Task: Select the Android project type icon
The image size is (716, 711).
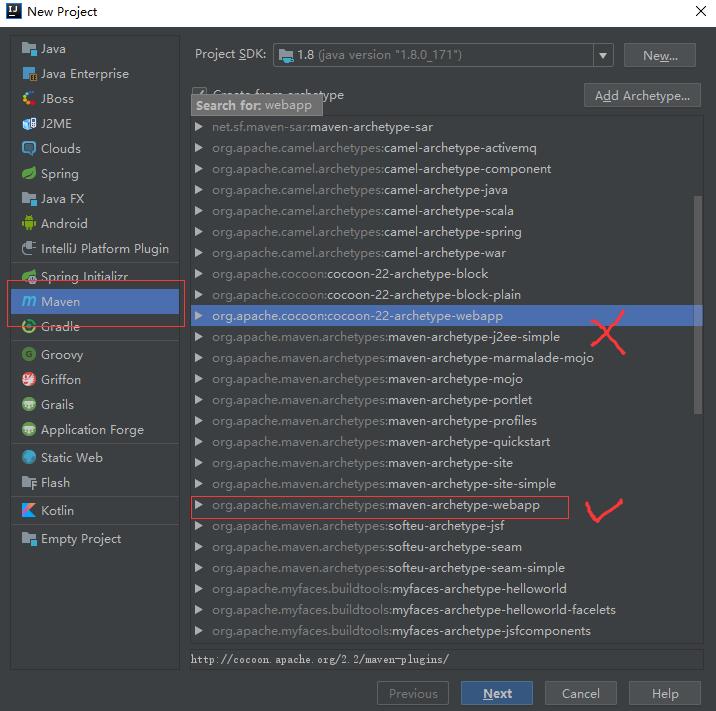Action: [x=27, y=224]
